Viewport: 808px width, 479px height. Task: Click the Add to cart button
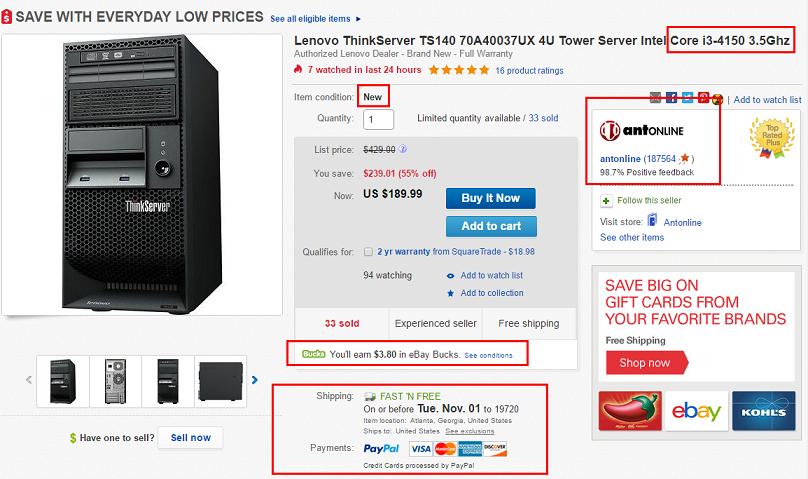tap(491, 226)
